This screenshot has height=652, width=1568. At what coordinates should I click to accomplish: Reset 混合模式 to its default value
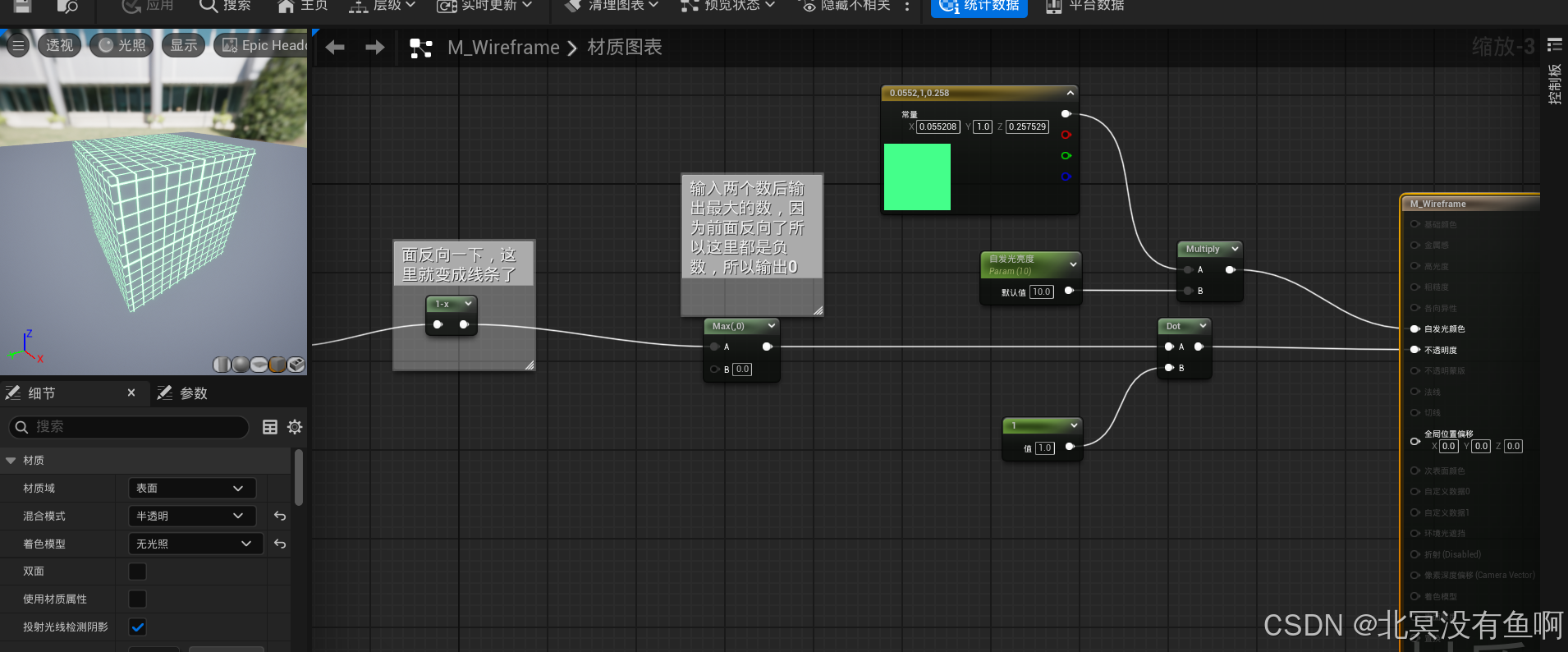[280, 516]
